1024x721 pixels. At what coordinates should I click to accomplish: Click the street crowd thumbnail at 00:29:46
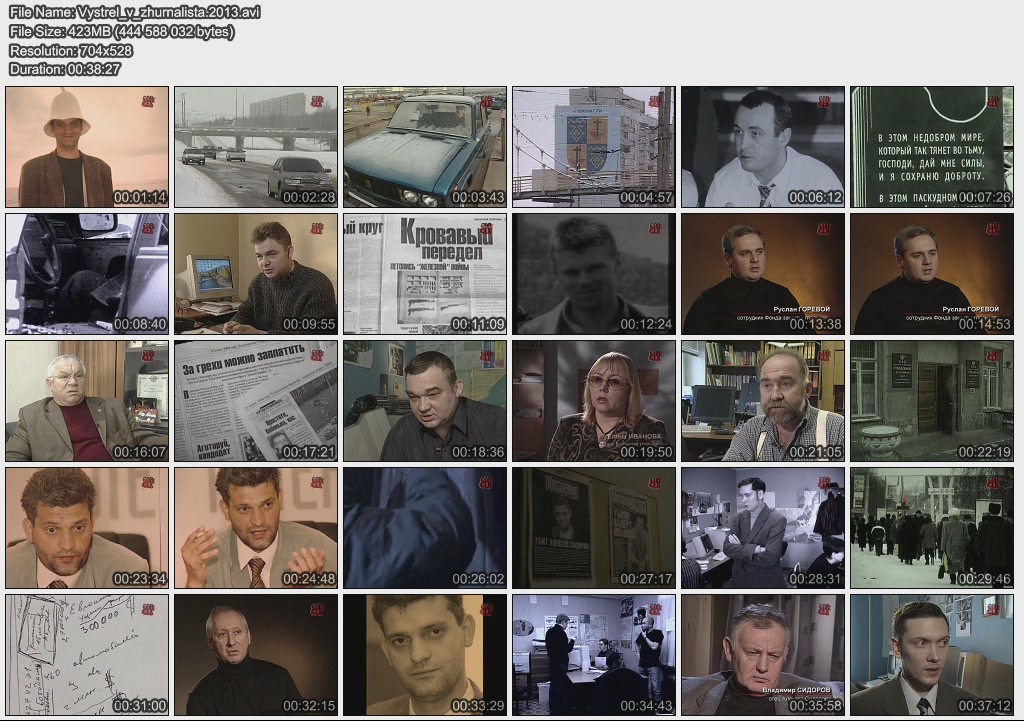932,528
